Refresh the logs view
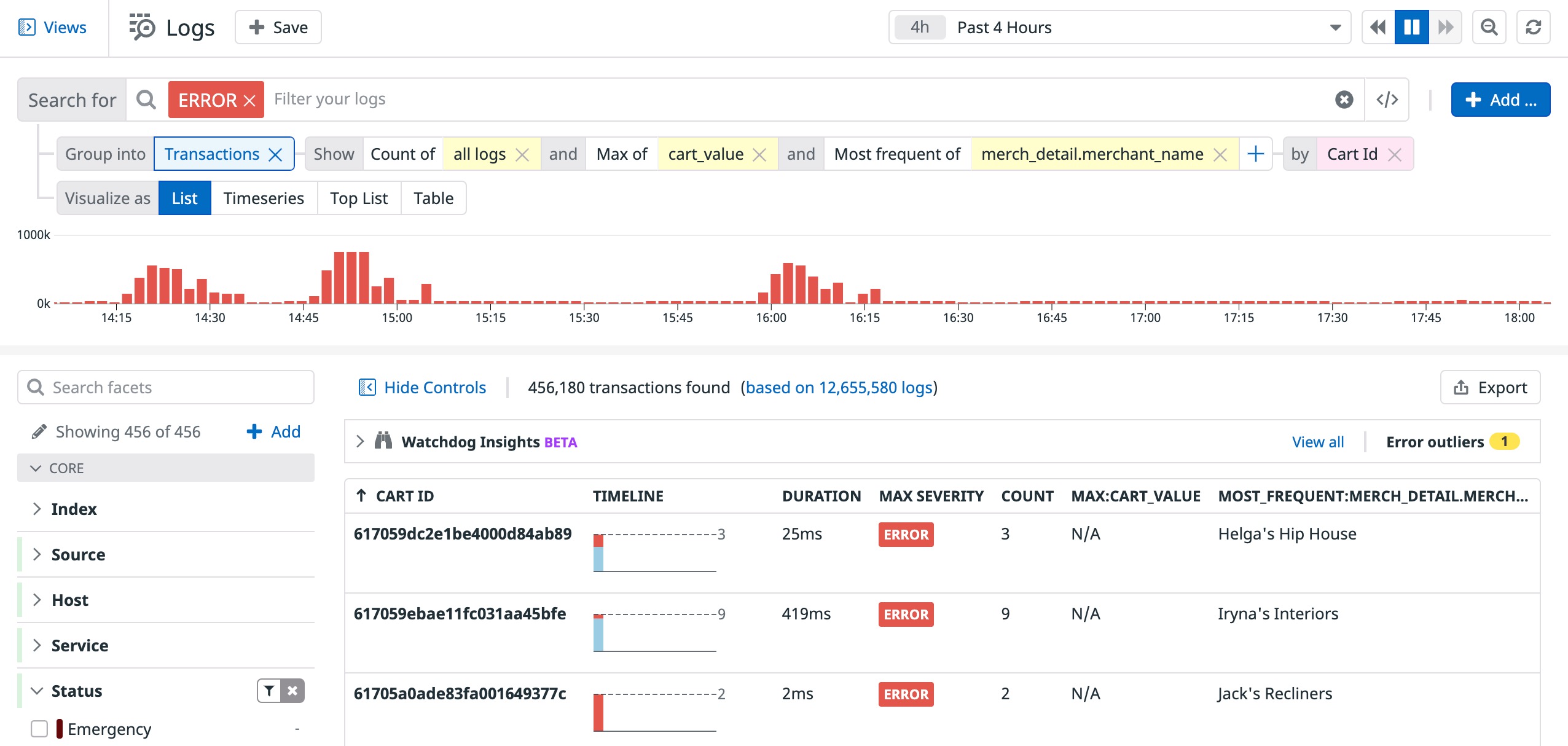 click(1533, 27)
